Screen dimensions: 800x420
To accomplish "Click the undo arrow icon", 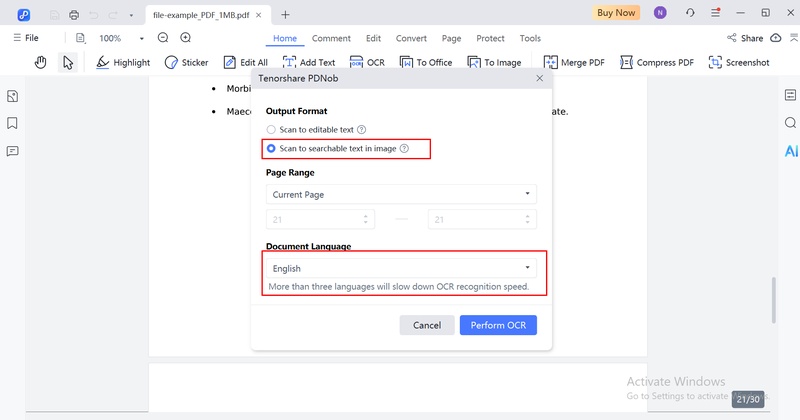I will click(94, 15).
